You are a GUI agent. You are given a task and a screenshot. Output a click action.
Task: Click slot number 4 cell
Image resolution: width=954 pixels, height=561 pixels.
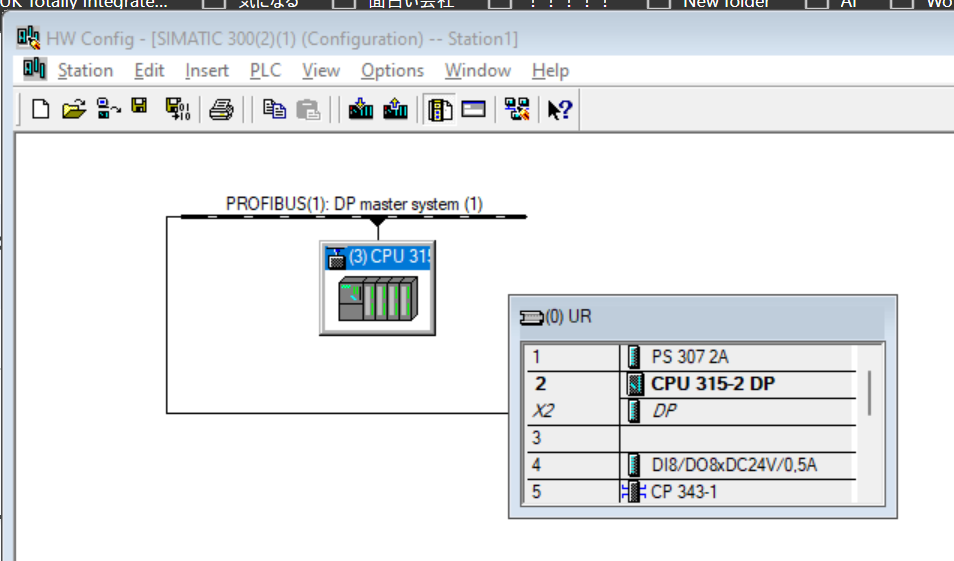pyautogui.click(x=573, y=465)
